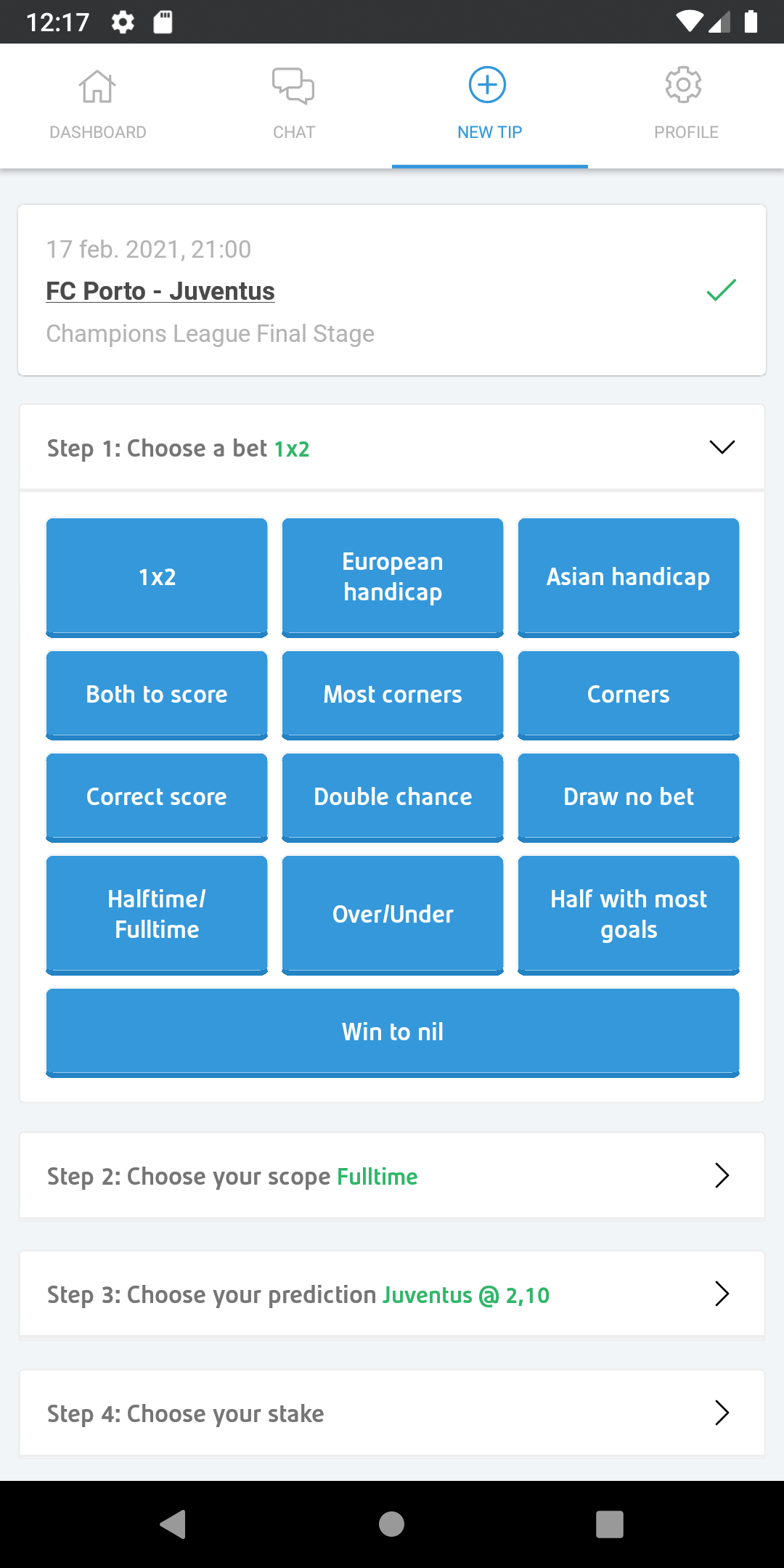Expand Step 3 prediction chevron
The image size is (784, 1568).
(x=722, y=1294)
